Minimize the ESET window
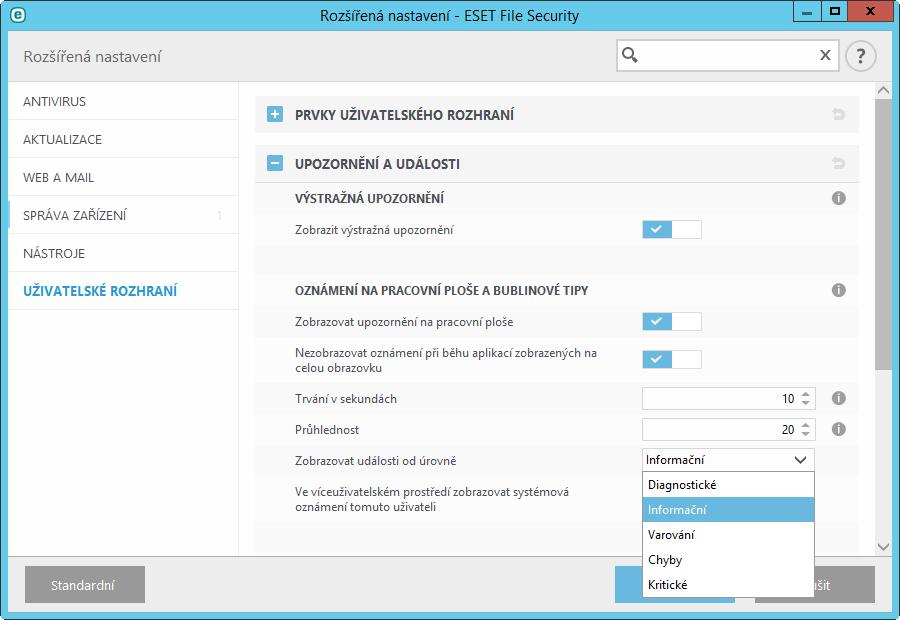 click(x=806, y=11)
